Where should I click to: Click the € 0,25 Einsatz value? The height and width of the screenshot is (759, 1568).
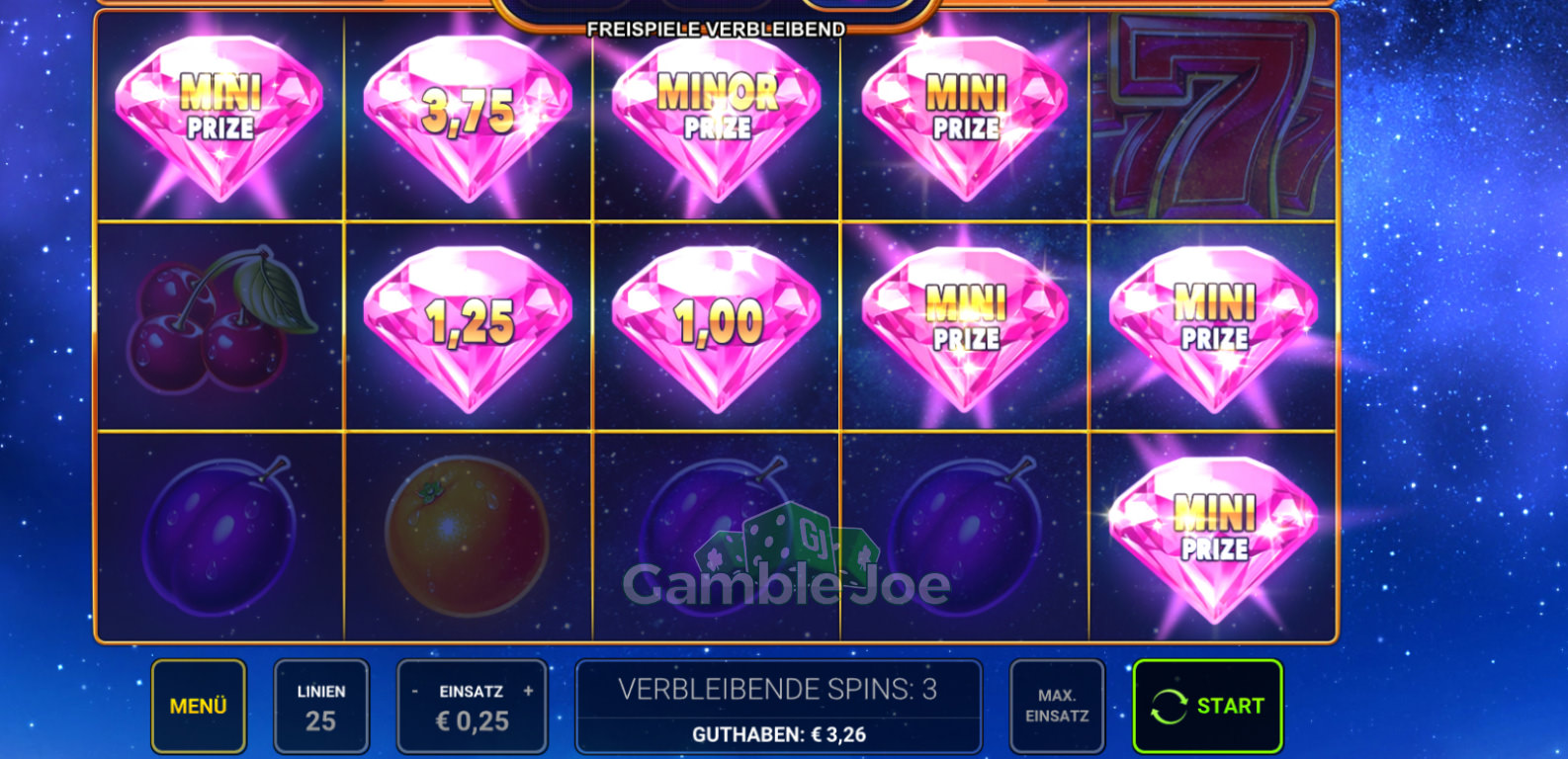pos(472,721)
